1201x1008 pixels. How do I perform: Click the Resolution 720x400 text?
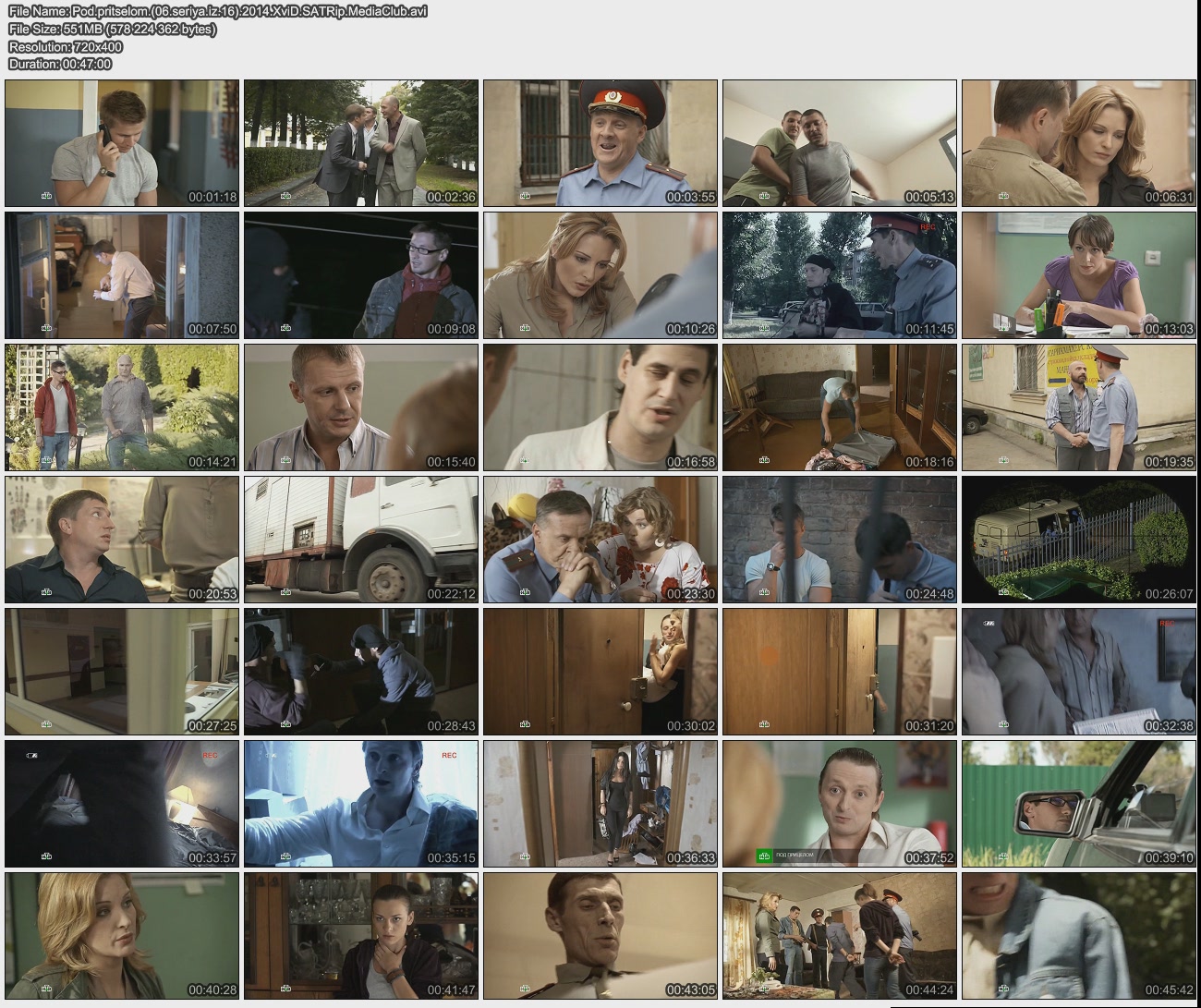coord(66,46)
